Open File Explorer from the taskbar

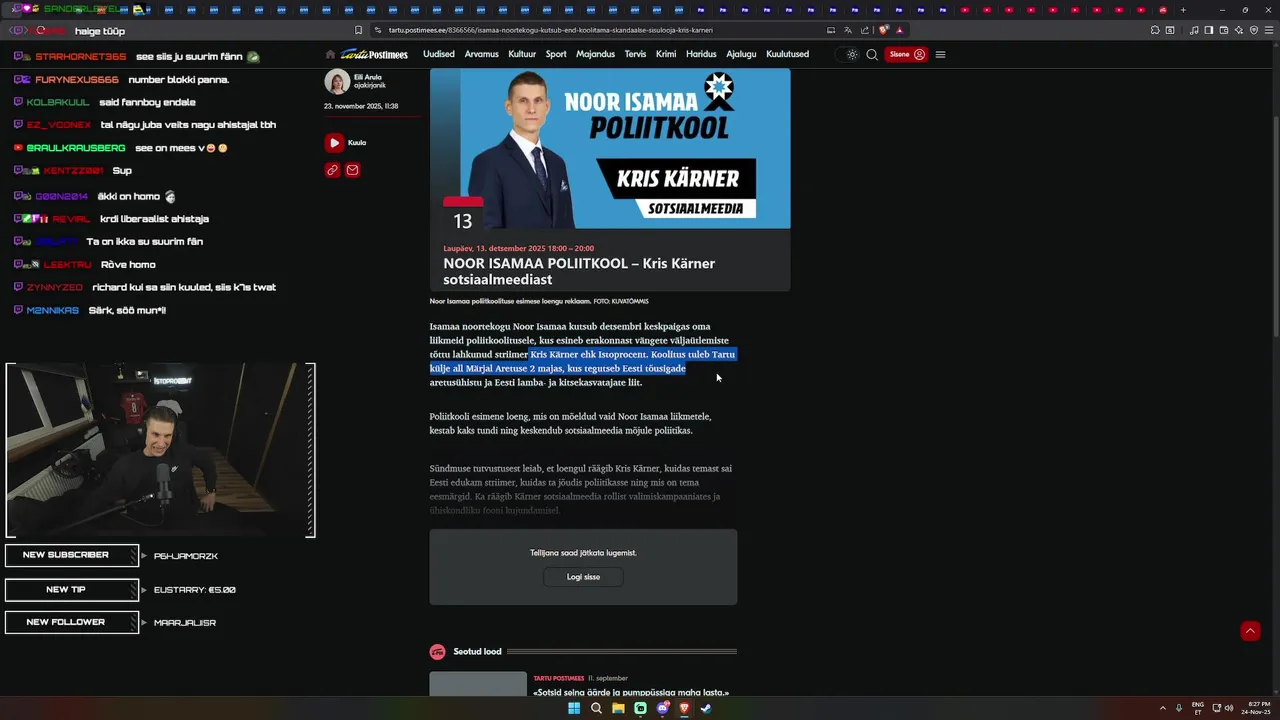click(618, 708)
